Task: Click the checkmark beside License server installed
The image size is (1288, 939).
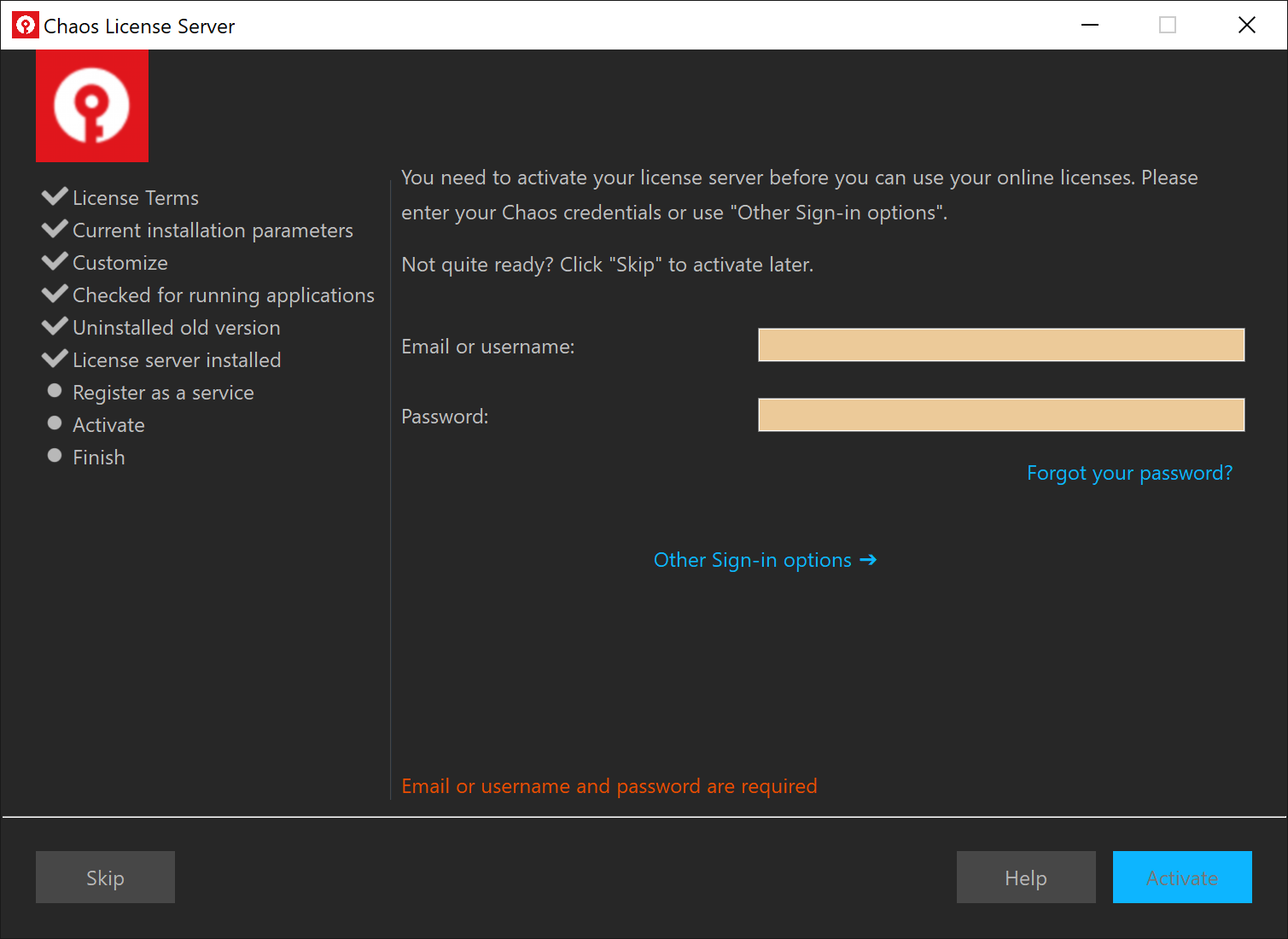Action: pos(55,358)
